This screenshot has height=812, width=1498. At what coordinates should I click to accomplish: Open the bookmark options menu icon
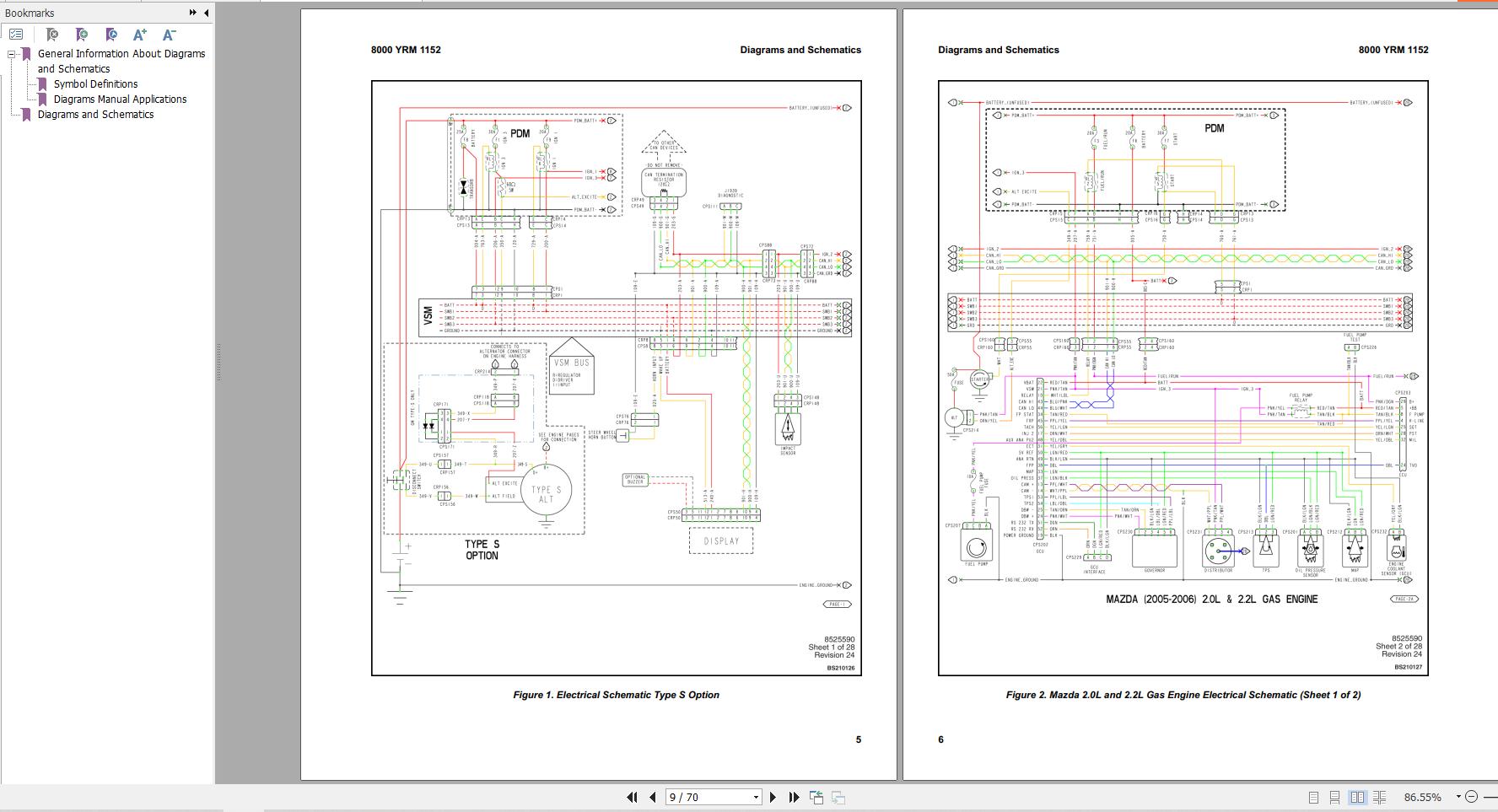coord(16,35)
